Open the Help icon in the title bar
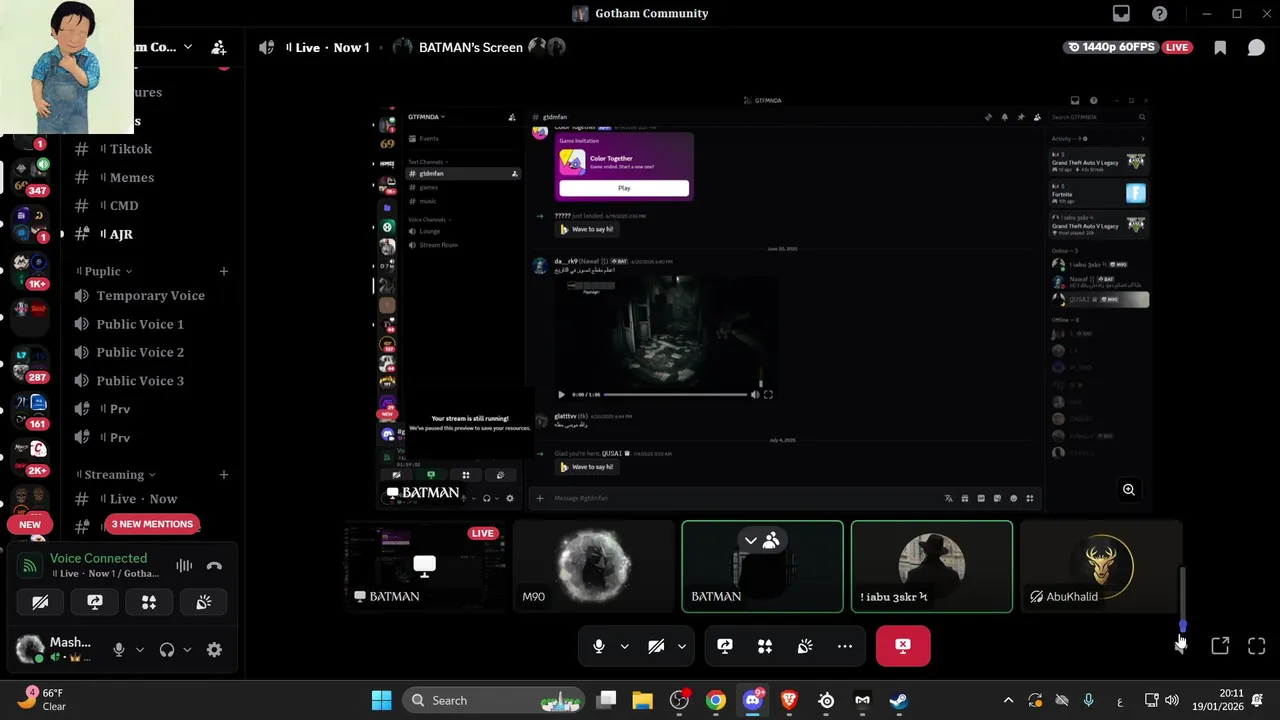This screenshot has height=720, width=1280. coord(1159,13)
